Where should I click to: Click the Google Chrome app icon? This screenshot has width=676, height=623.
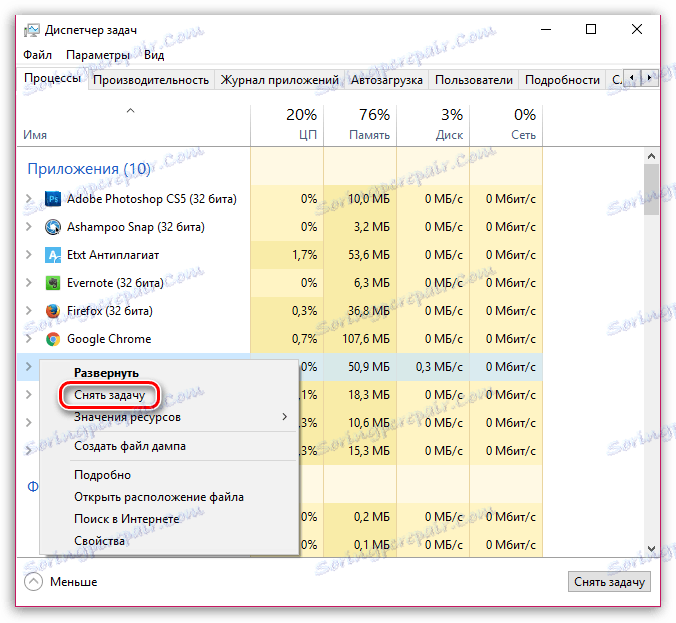tap(53, 339)
